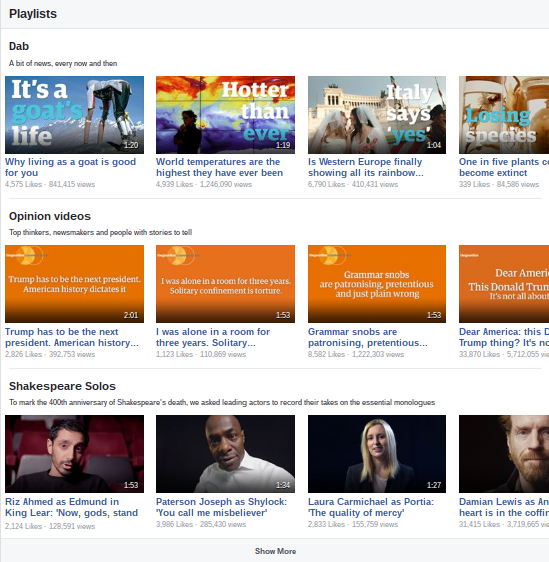The height and width of the screenshot is (562, 549).
Task: Play the Dear America opinion thumbnail
Action: (504, 284)
